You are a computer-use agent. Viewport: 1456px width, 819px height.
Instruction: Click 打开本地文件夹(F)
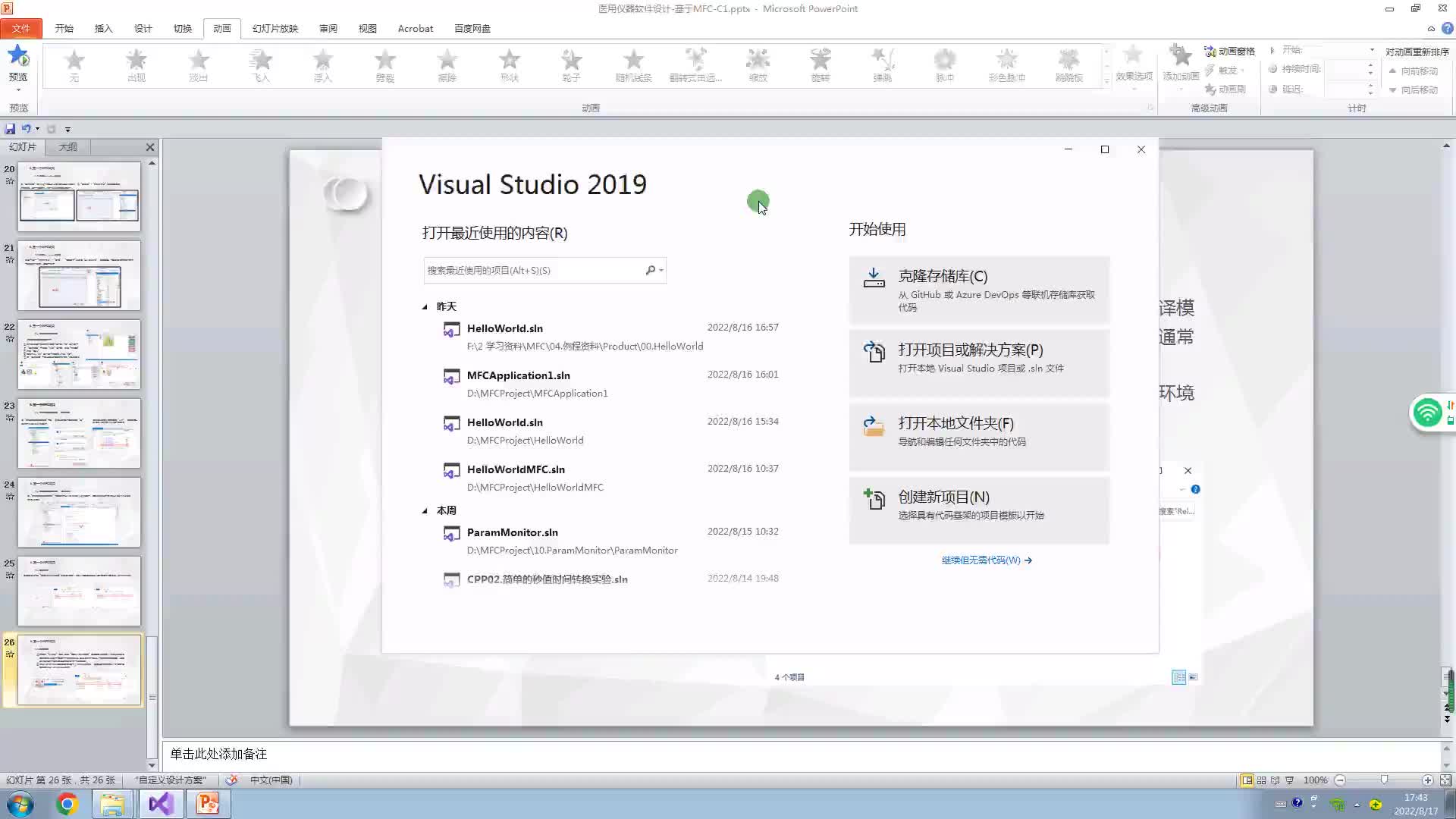(979, 437)
